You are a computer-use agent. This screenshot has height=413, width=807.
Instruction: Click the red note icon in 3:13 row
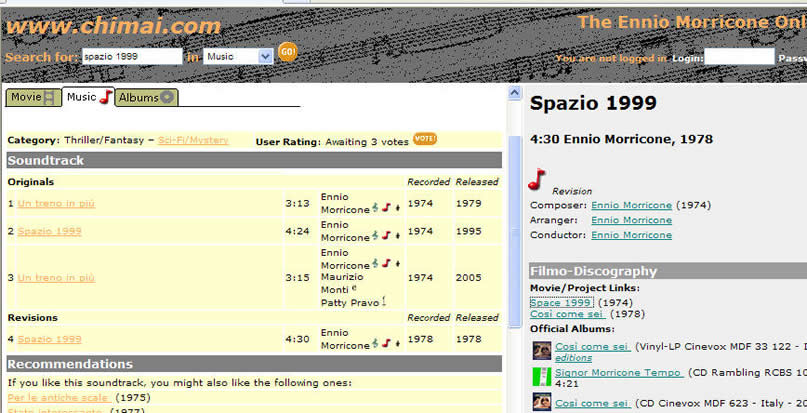click(386, 208)
